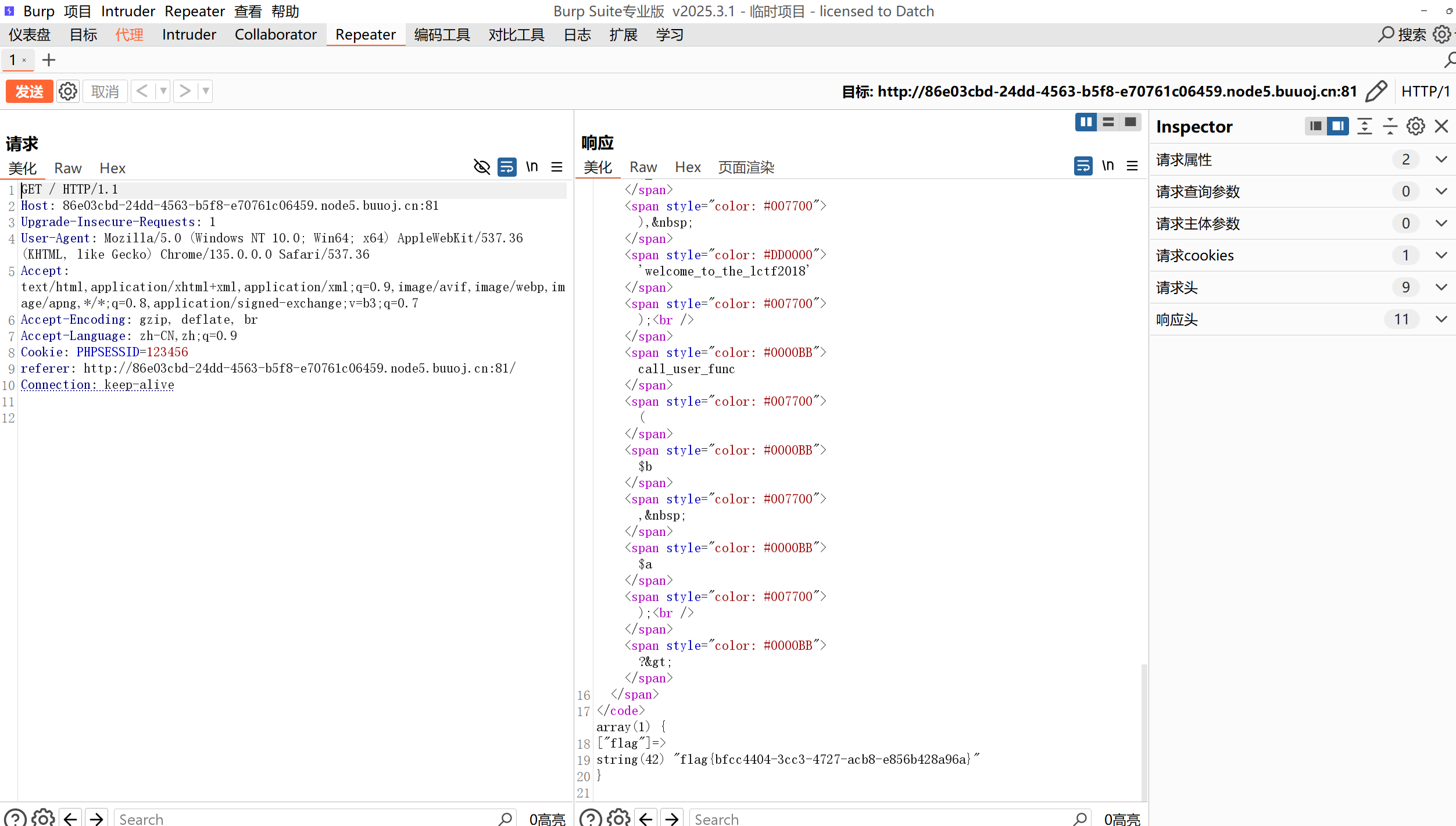Show \n line endings in the request view

coord(532,167)
